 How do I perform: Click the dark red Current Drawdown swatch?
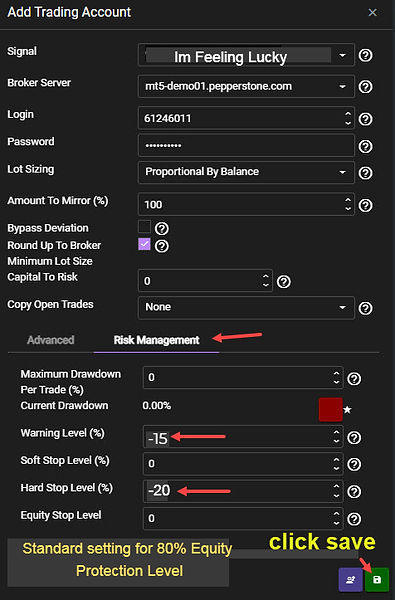click(330, 409)
